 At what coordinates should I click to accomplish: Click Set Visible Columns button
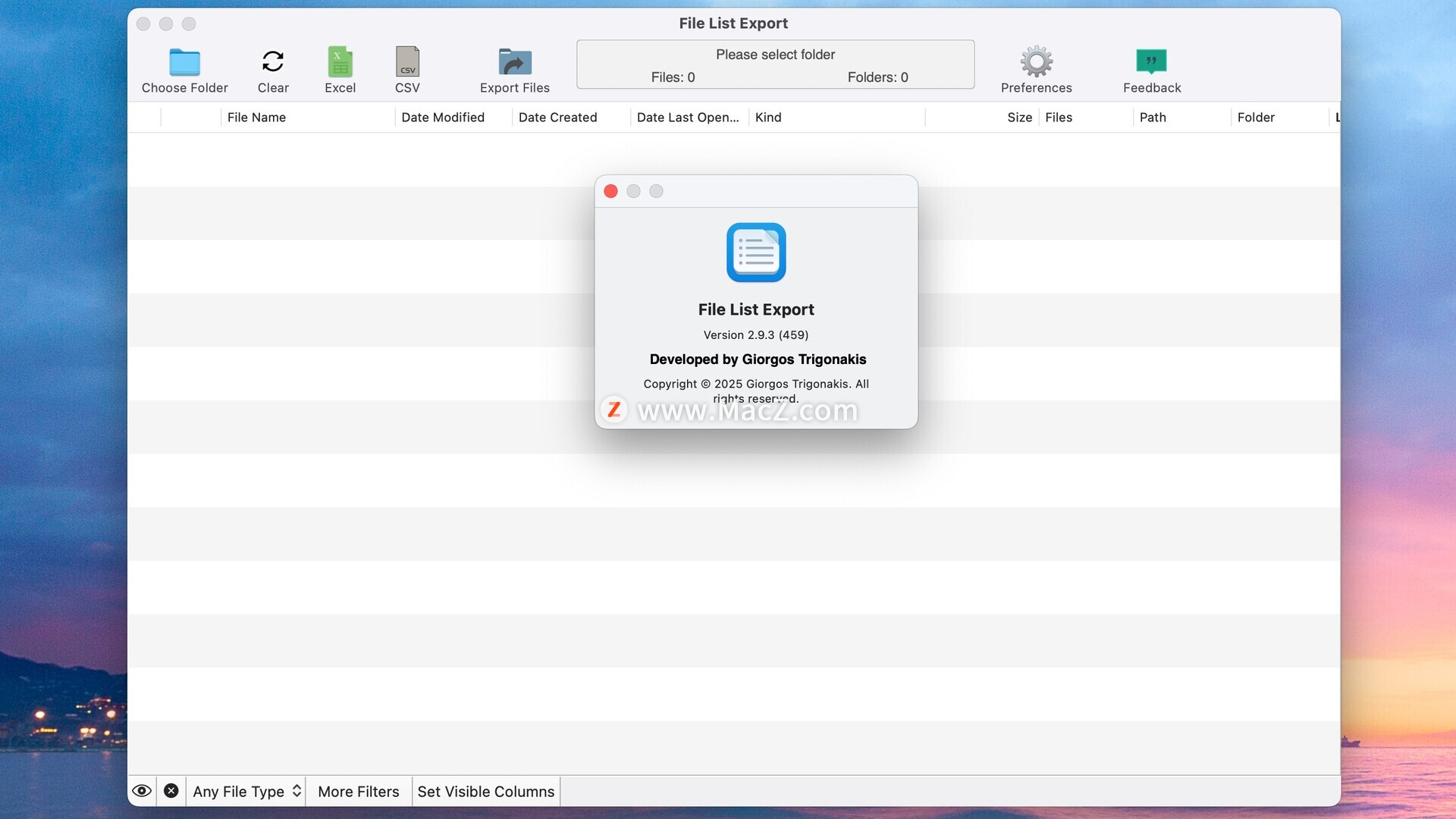click(x=486, y=791)
